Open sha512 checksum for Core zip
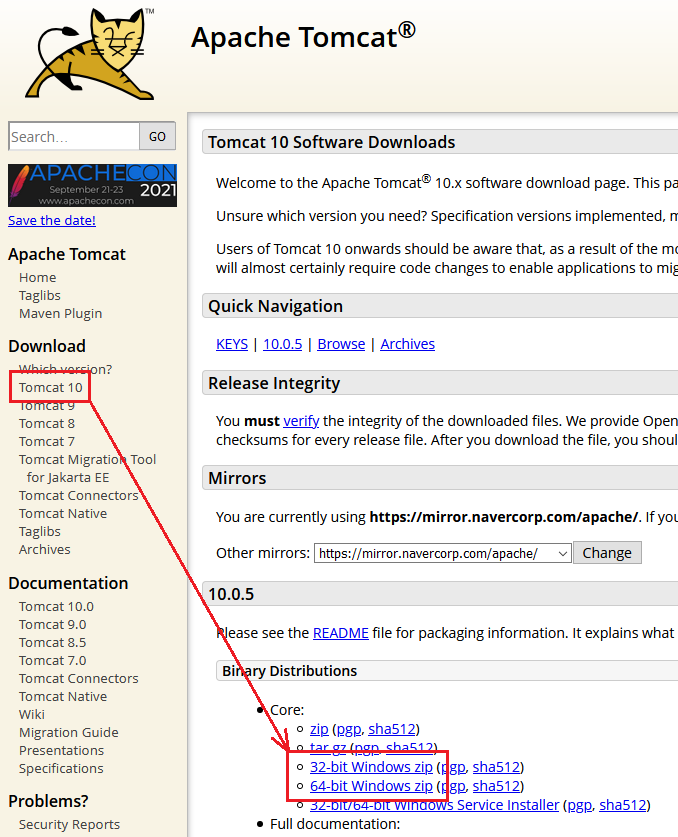 click(x=392, y=729)
